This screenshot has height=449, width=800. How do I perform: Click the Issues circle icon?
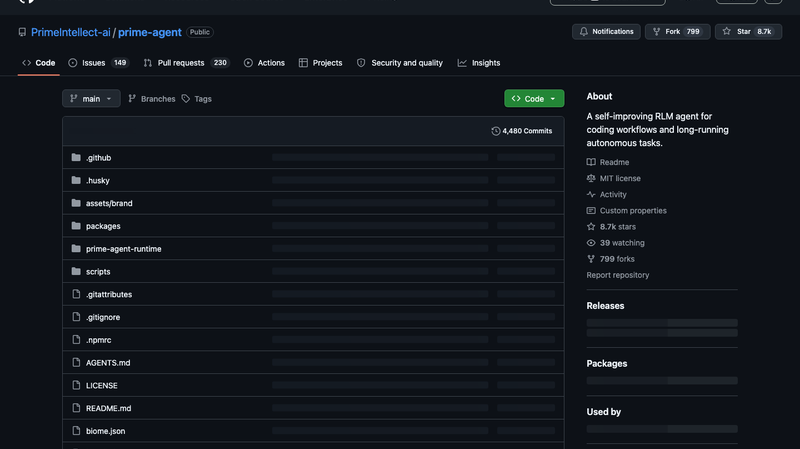[x=72, y=63]
